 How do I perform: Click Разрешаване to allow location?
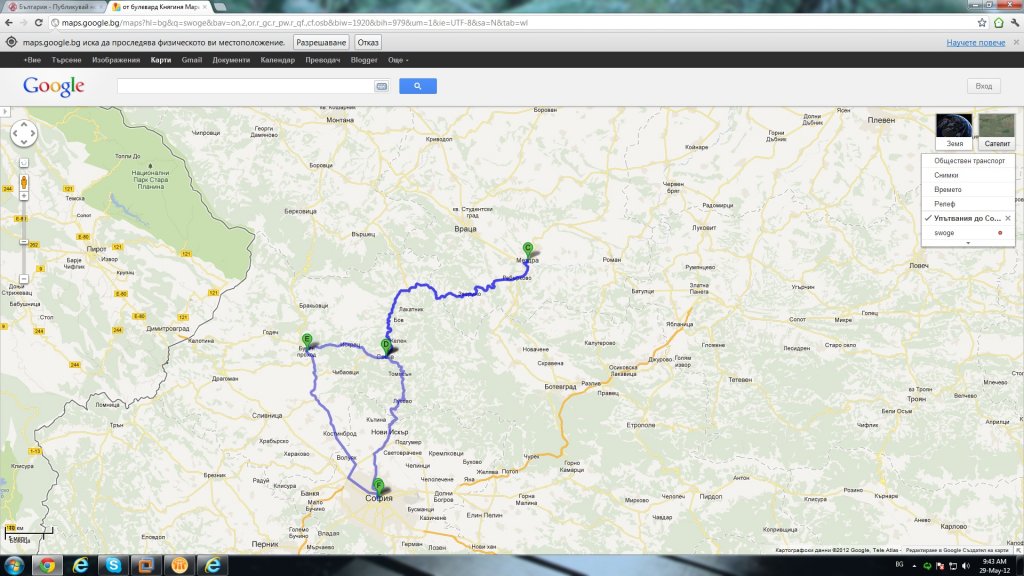pos(321,42)
